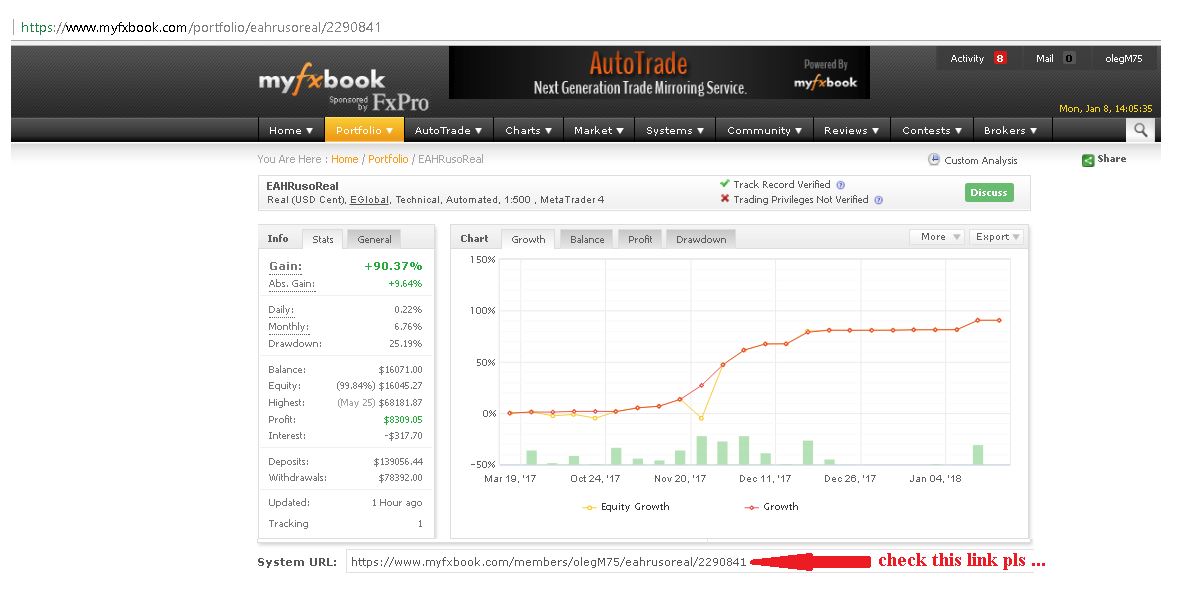The width and height of the screenshot is (1188, 606).
Task: Open the Market dropdown menu
Action: pos(599,130)
